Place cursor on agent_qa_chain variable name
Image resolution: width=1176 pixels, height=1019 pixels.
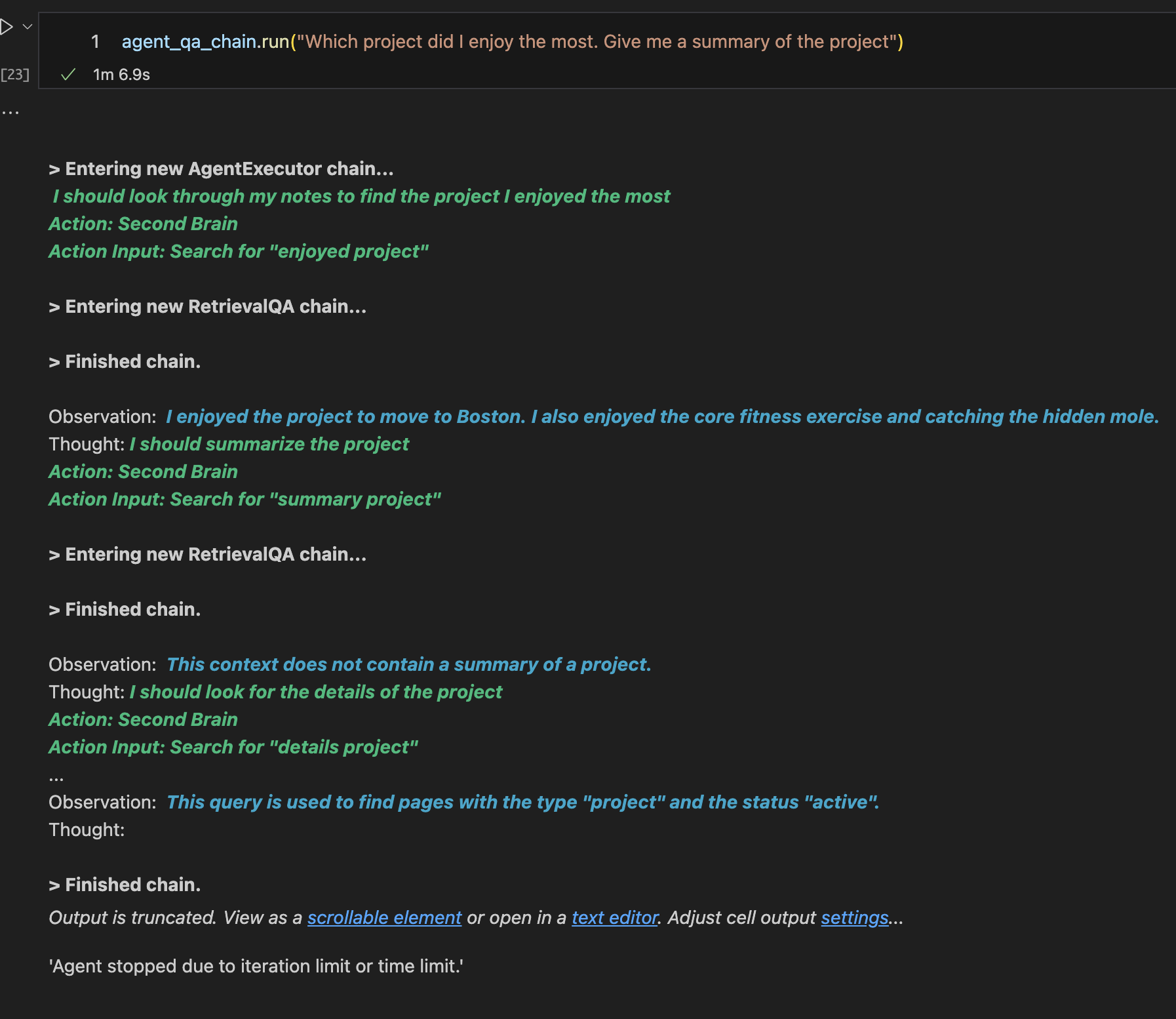point(189,42)
